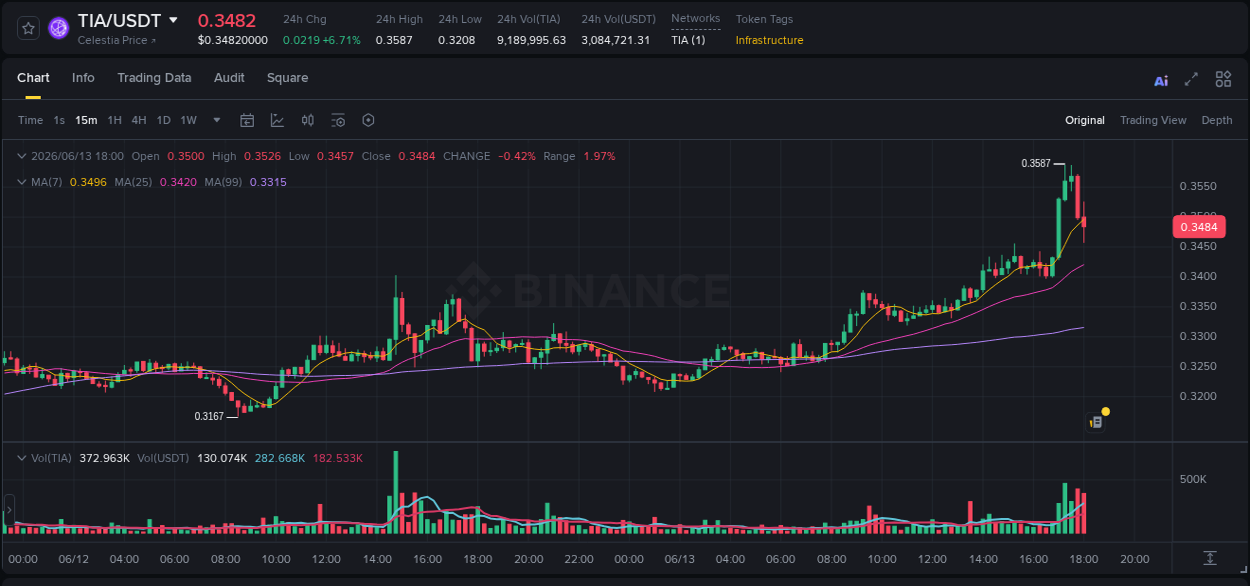Click the jump-to-latest icon on time axis

click(1210, 558)
